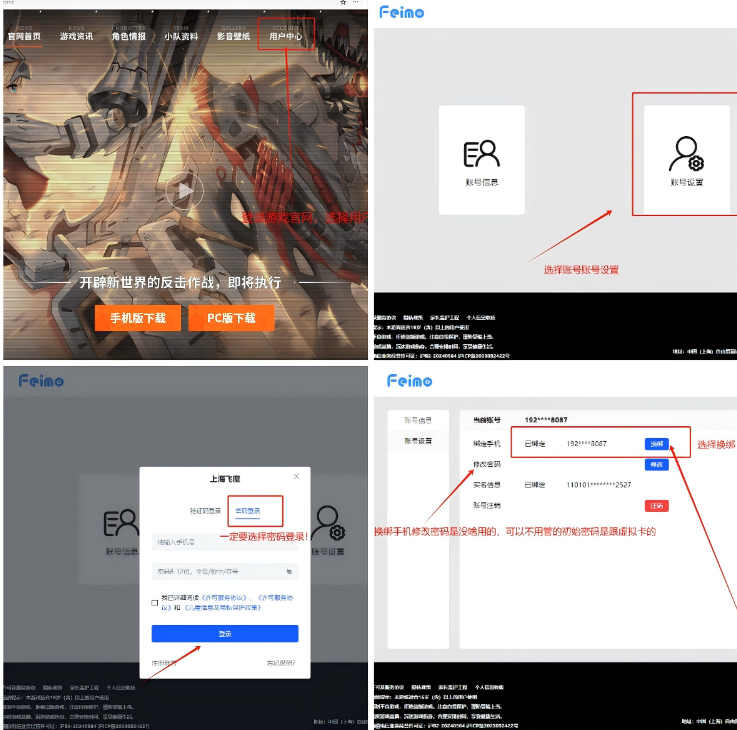Focus the phone number field in login dialog
The image size is (737, 730).
(225, 542)
